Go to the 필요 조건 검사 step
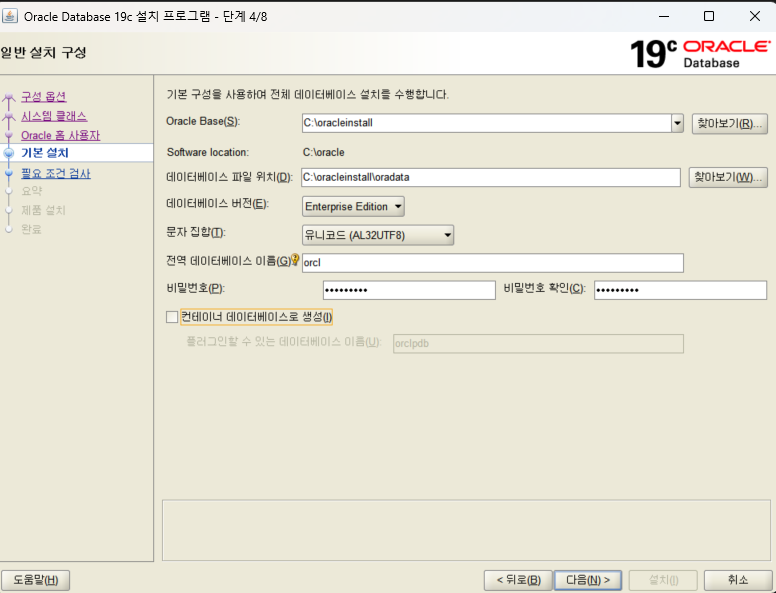This screenshot has width=776, height=593. pyautogui.click(x=56, y=173)
